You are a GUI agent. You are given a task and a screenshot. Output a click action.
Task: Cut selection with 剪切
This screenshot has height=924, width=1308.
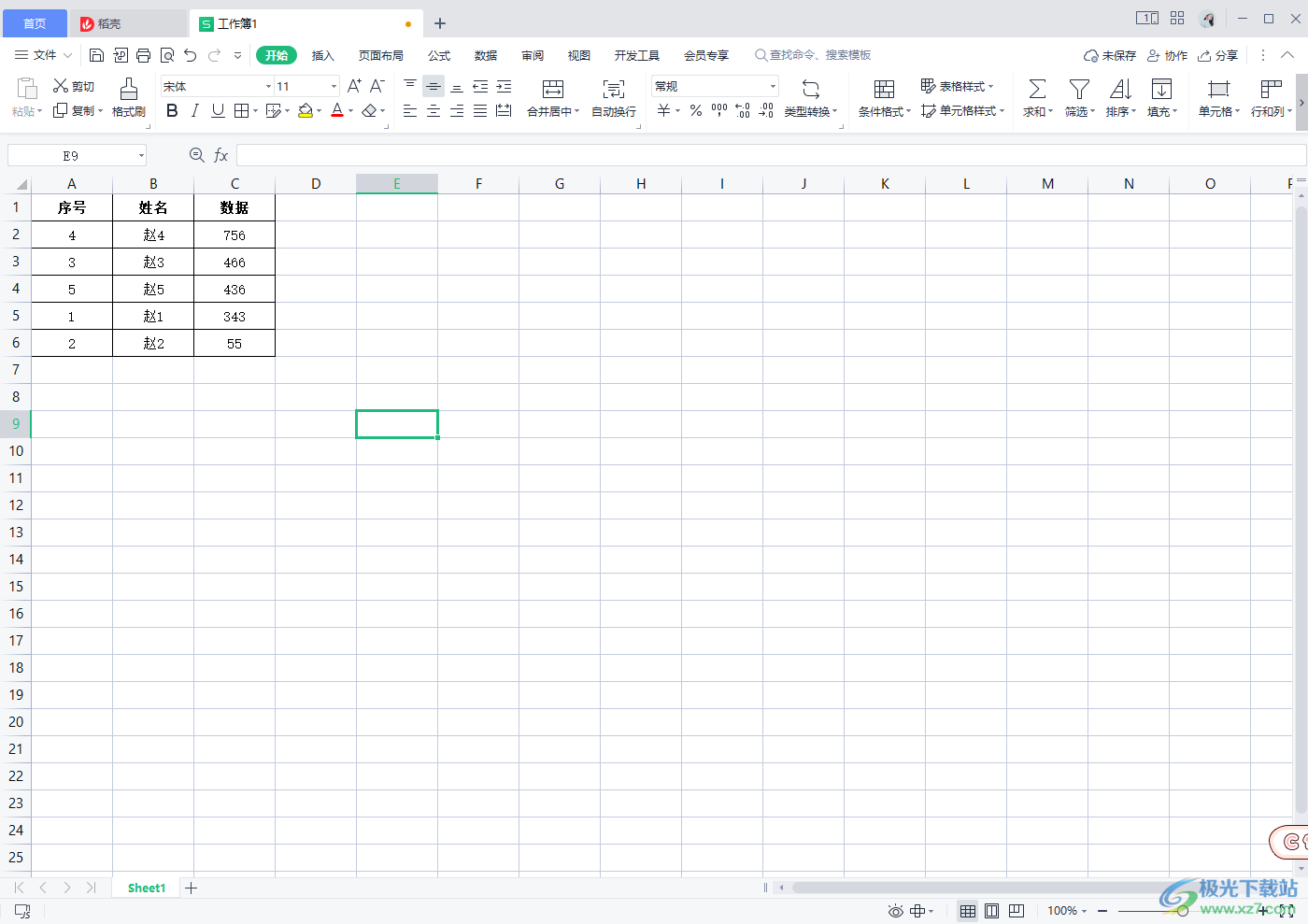pos(74,86)
